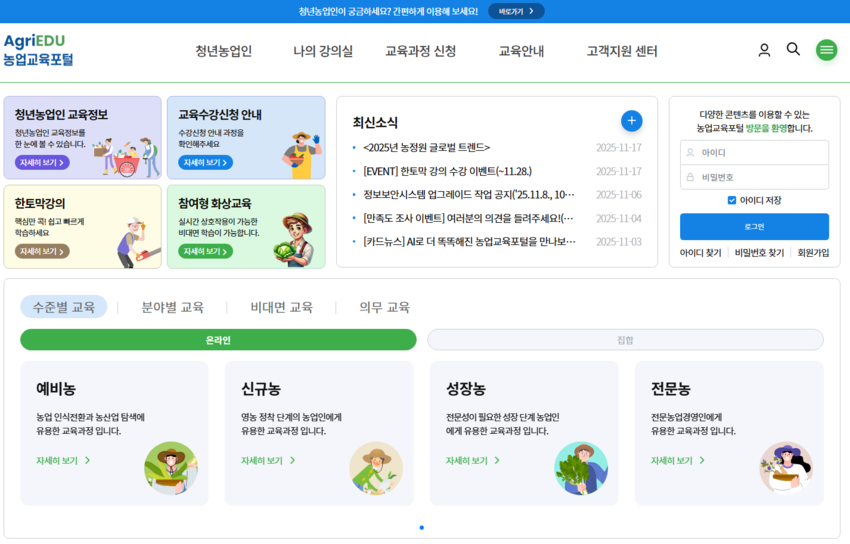
Task: Click the 성장농 farmer circular icon
Action: (581, 468)
